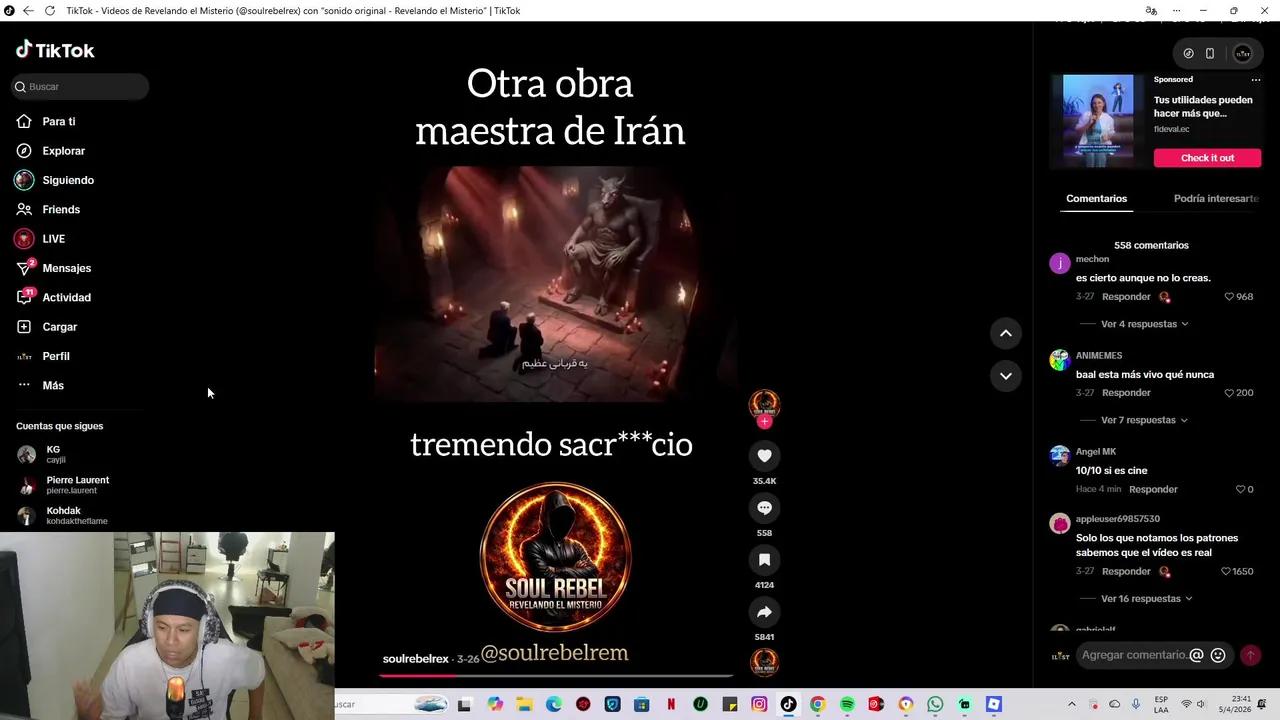Like mechon's comment with 968 likes
This screenshot has width=1280, height=720.
click(x=1230, y=297)
